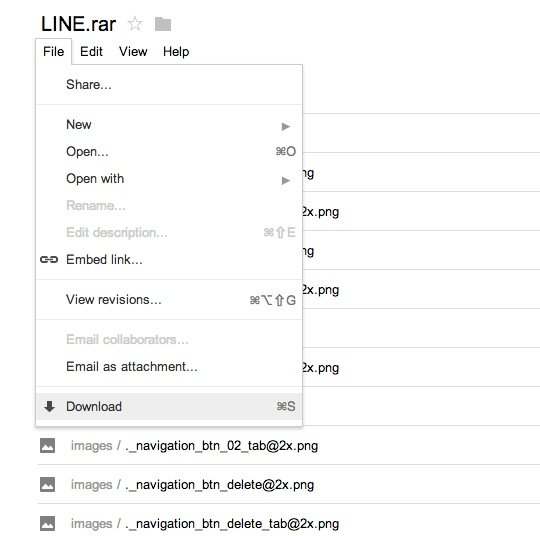Click the folder icon beside LINE.rar title
The width and height of the screenshot is (540, 536).
(x=163, y=24)
